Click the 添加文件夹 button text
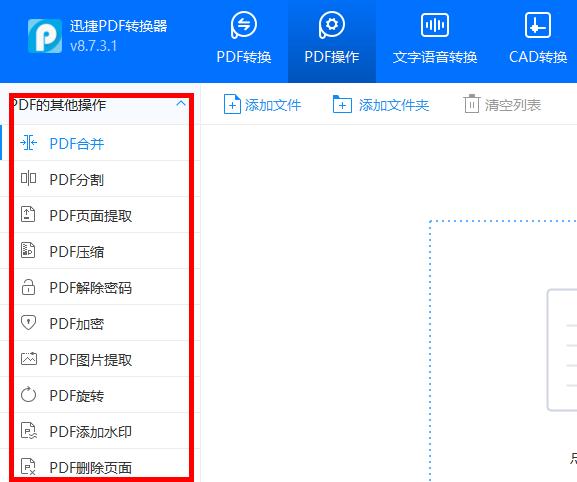Image resolution: width=577 pixels, height=482 pixels. pos(394,105)
